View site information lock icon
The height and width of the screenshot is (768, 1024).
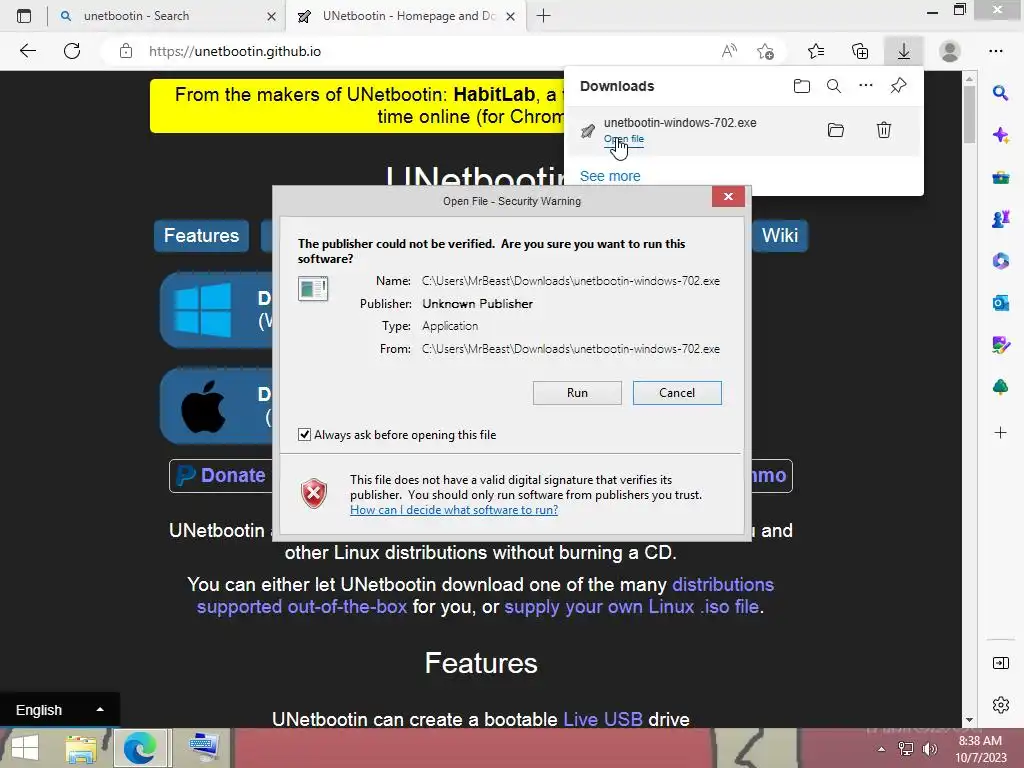126,51
